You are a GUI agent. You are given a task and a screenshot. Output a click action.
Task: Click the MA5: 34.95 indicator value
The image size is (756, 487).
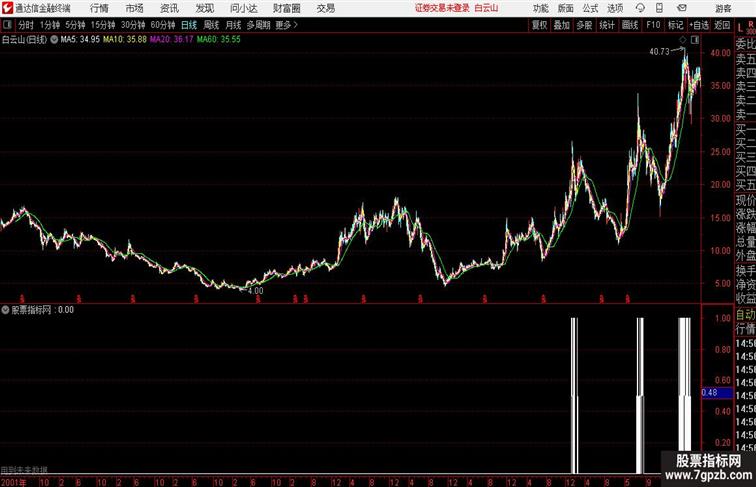(80, 40)
